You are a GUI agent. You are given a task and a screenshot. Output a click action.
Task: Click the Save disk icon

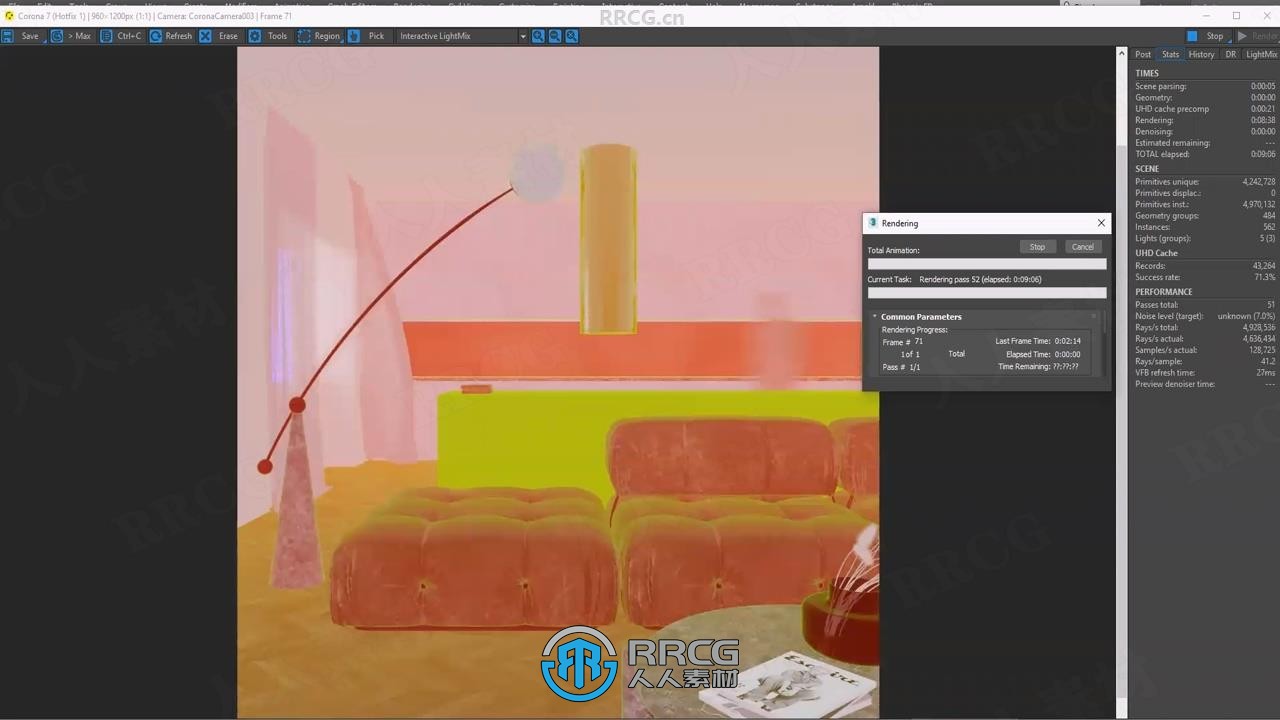[x=7, y=36]
